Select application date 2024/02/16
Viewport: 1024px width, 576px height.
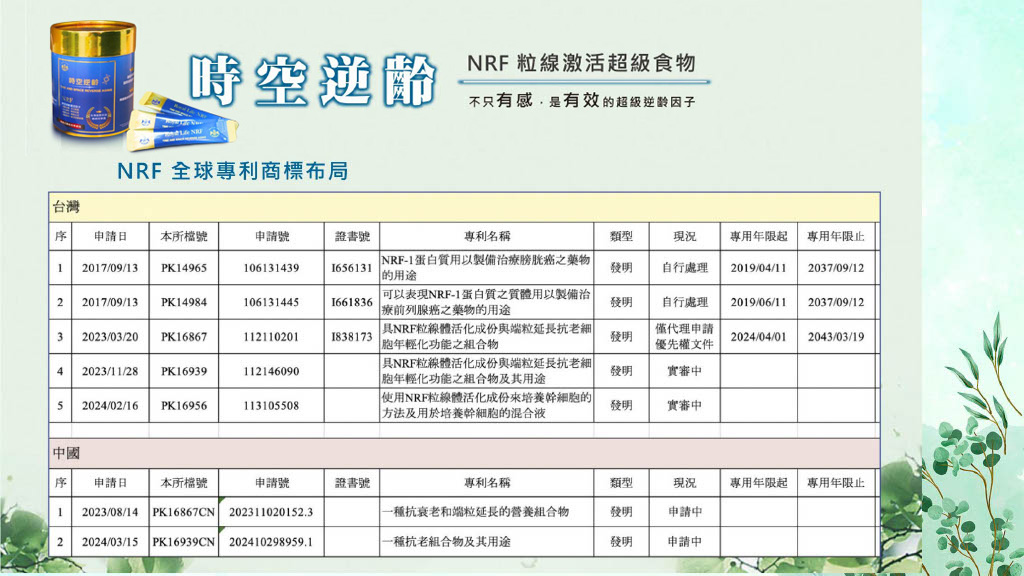point(110,406)
